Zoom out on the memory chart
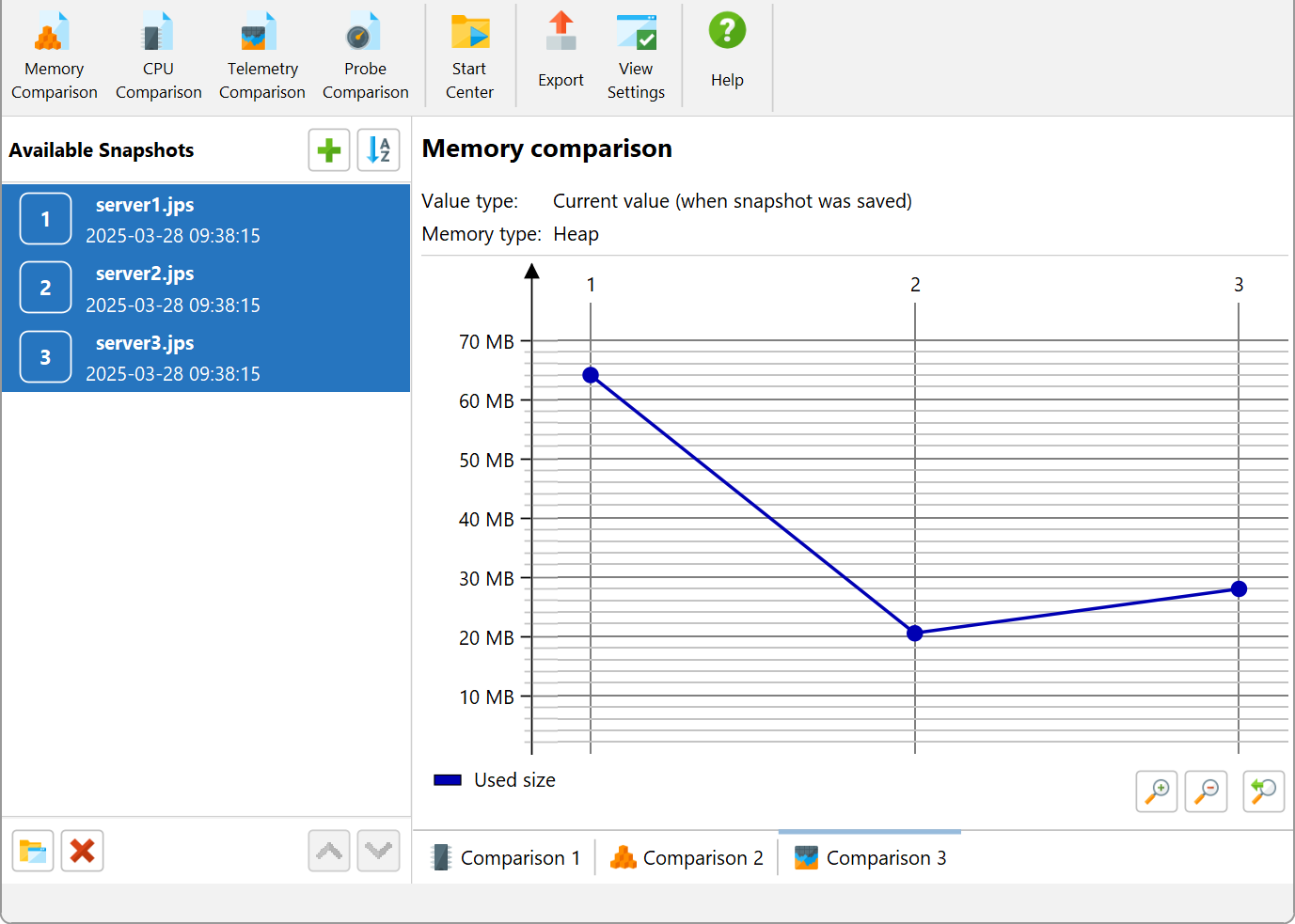 tap(1206, 791)
